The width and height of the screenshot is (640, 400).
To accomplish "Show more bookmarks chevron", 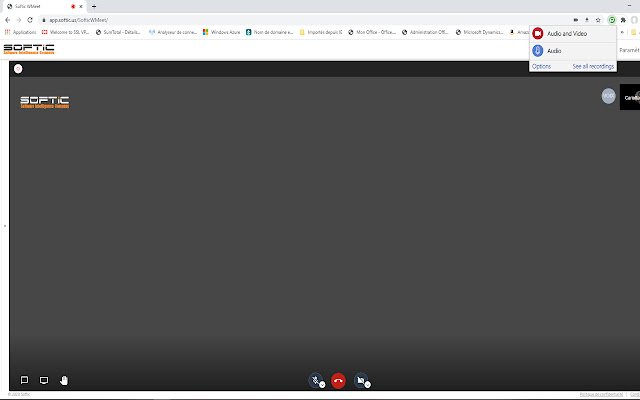I will point(622,32).
